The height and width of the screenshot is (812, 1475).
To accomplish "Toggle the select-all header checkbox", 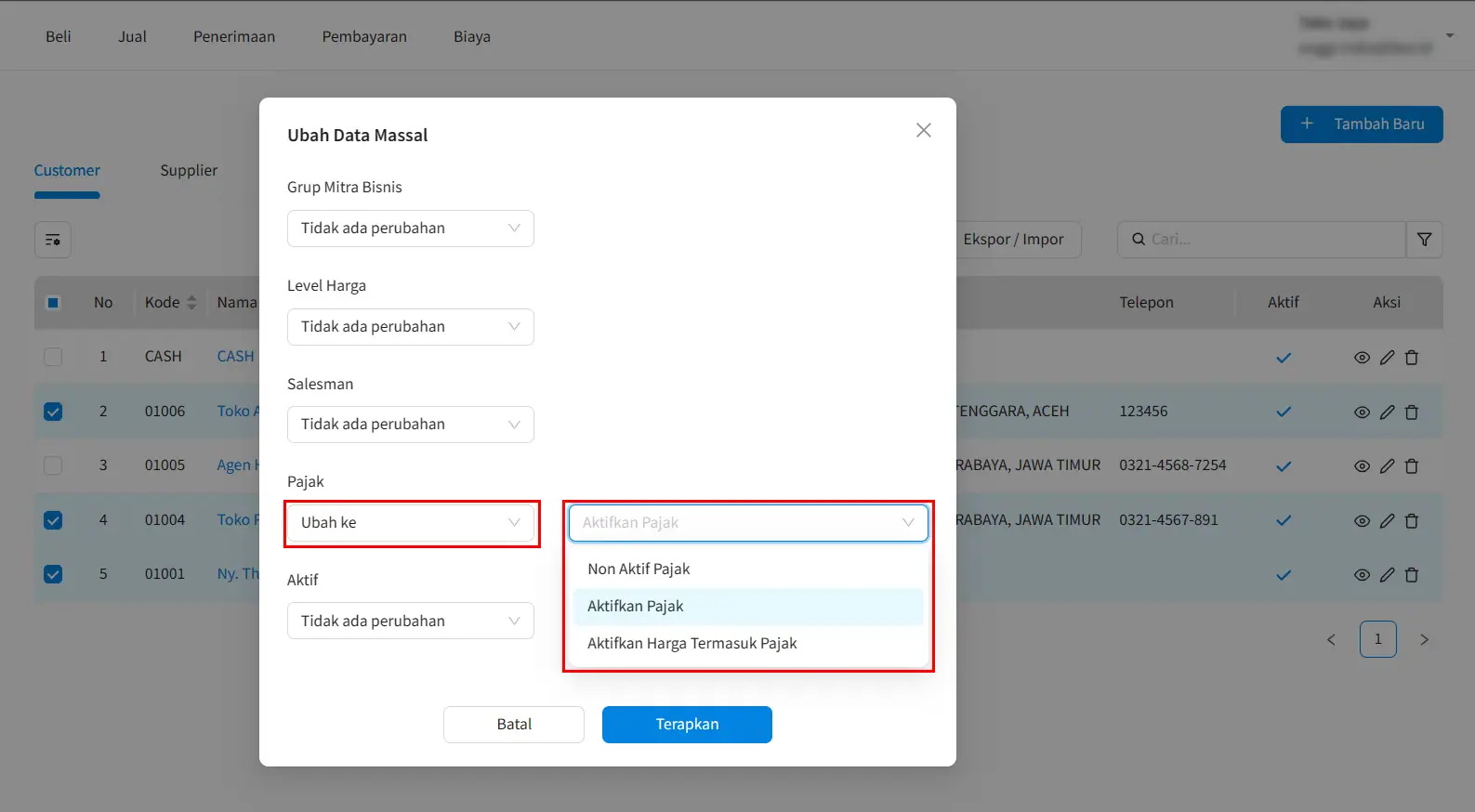I will click(53, 302).
